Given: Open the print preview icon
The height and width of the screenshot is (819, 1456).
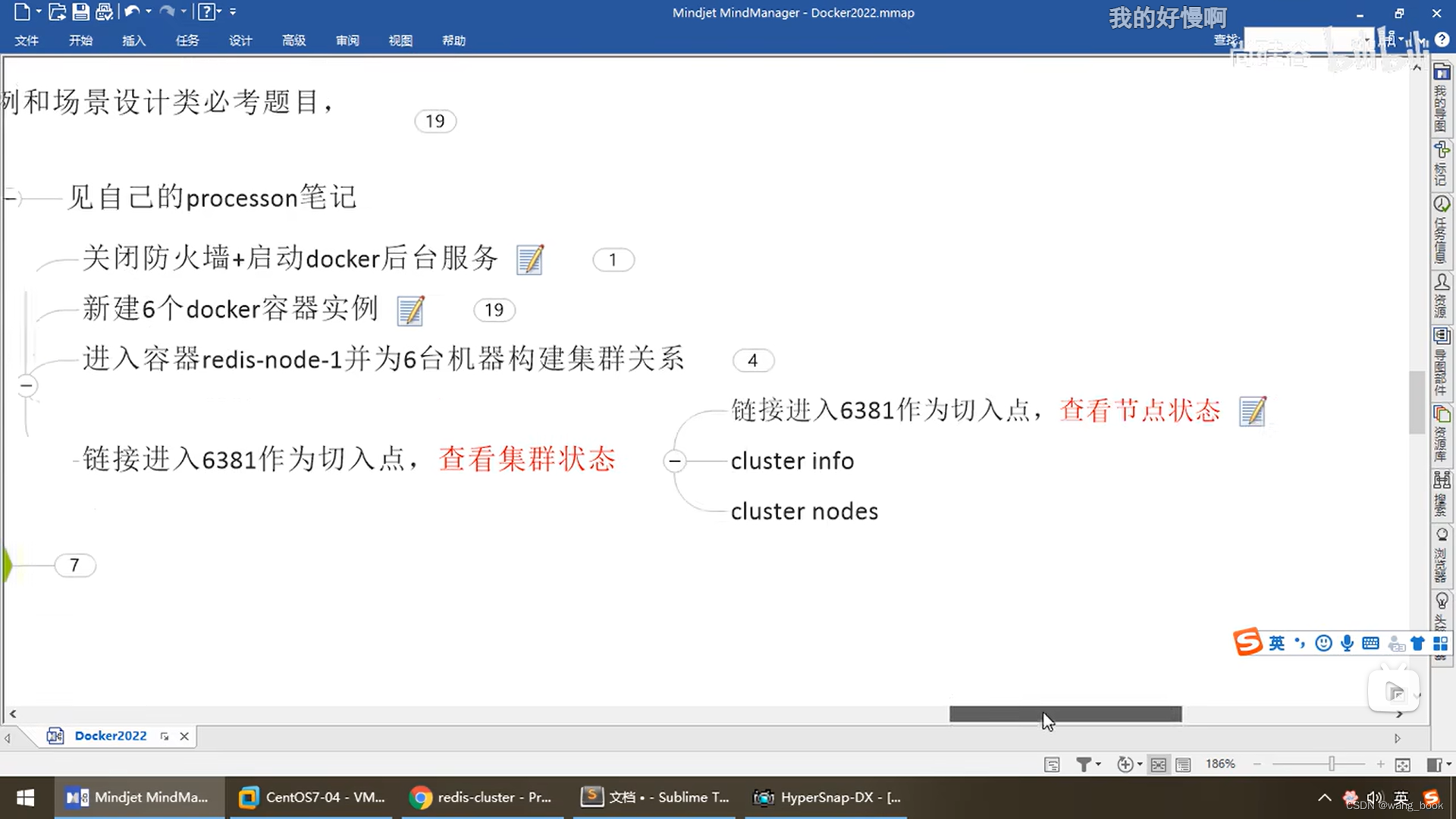Looking at the screenshot, I should point(104,11).
